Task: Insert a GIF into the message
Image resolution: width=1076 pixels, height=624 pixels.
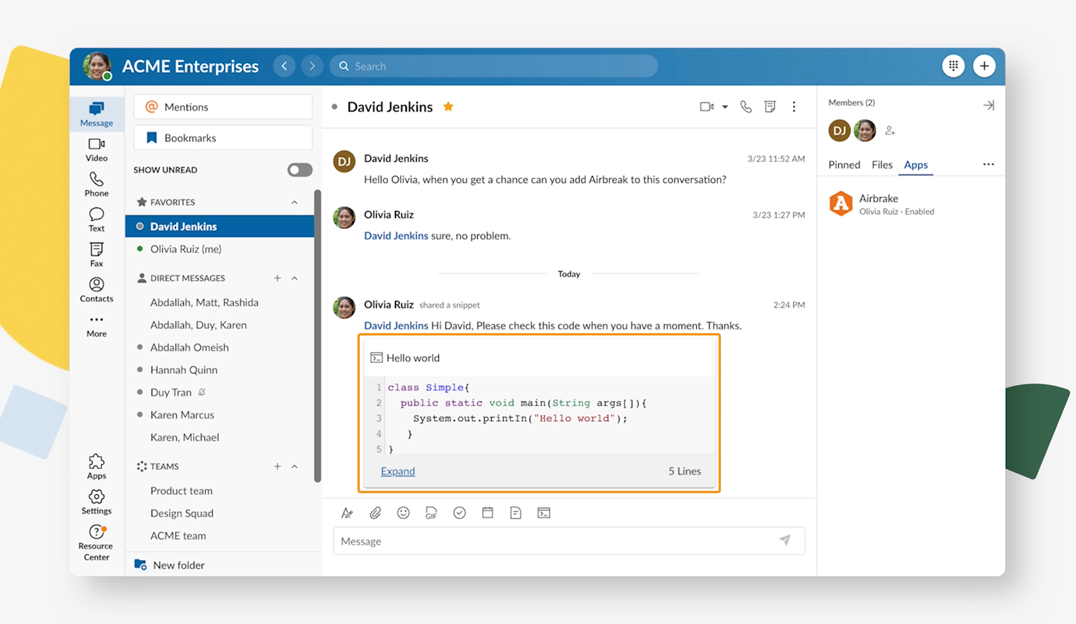Action: 431,512
